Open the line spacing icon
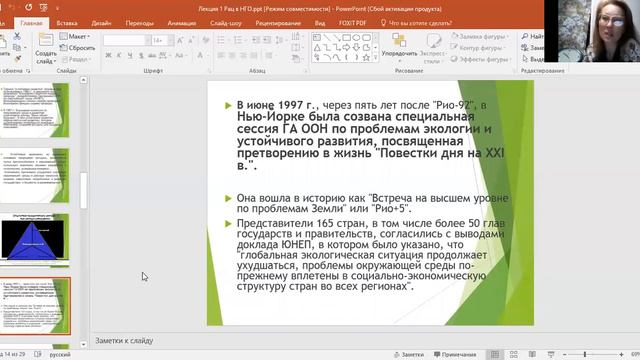This screenshot has height=360, width=640. click(280, 40)
